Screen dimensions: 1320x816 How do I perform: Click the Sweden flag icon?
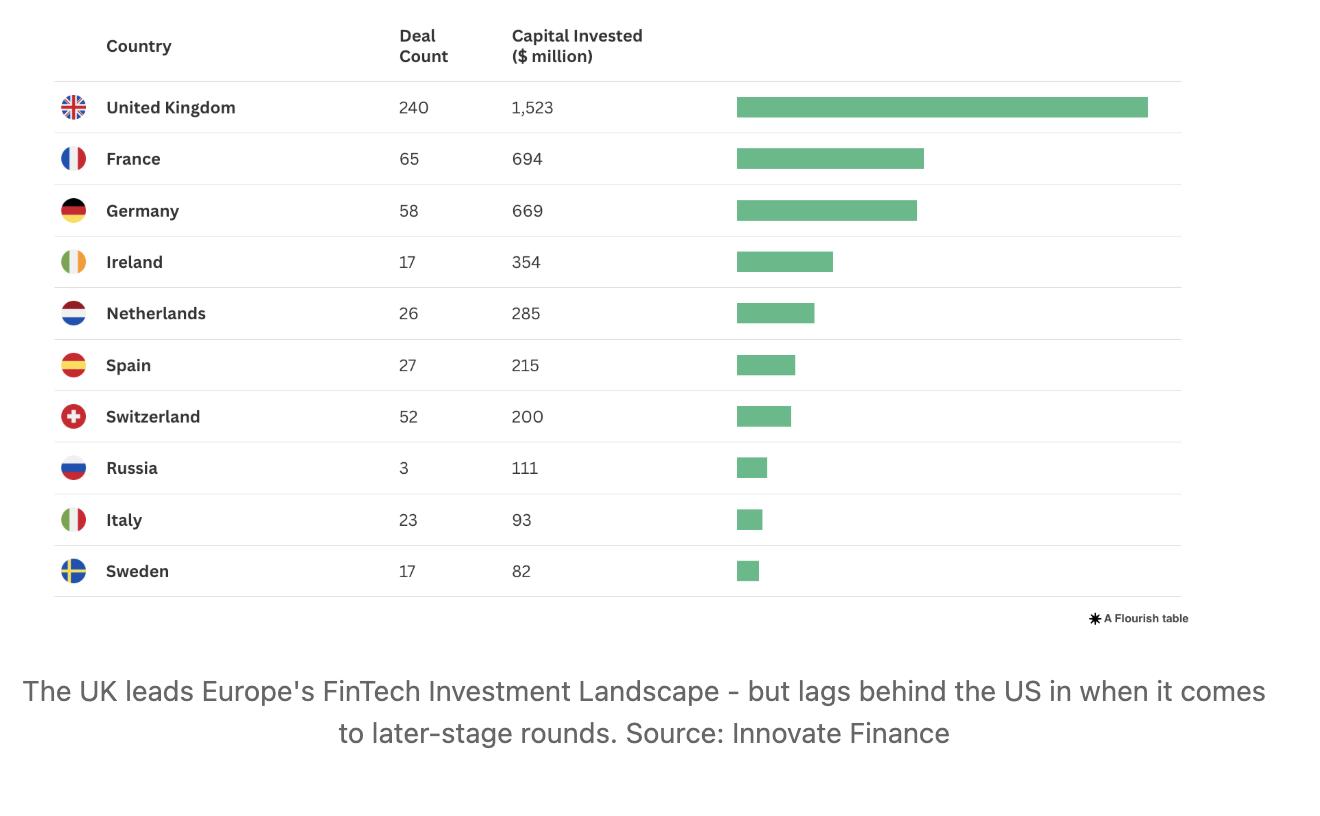click(73, 571)
